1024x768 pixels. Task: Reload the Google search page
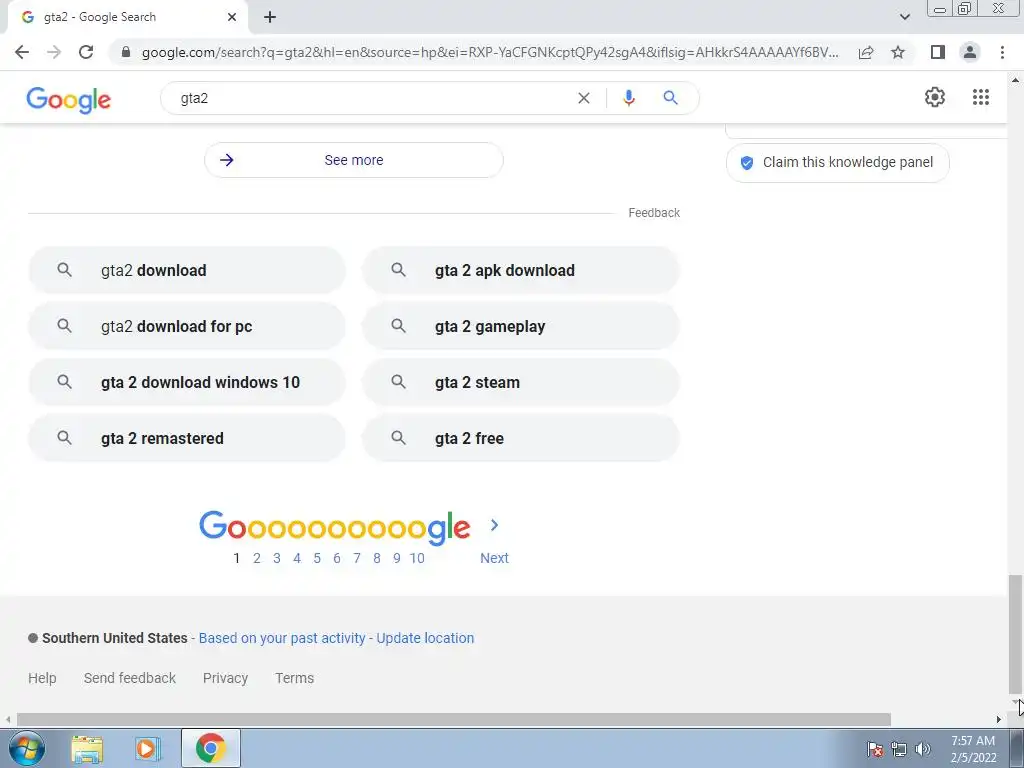coord(86,52)
